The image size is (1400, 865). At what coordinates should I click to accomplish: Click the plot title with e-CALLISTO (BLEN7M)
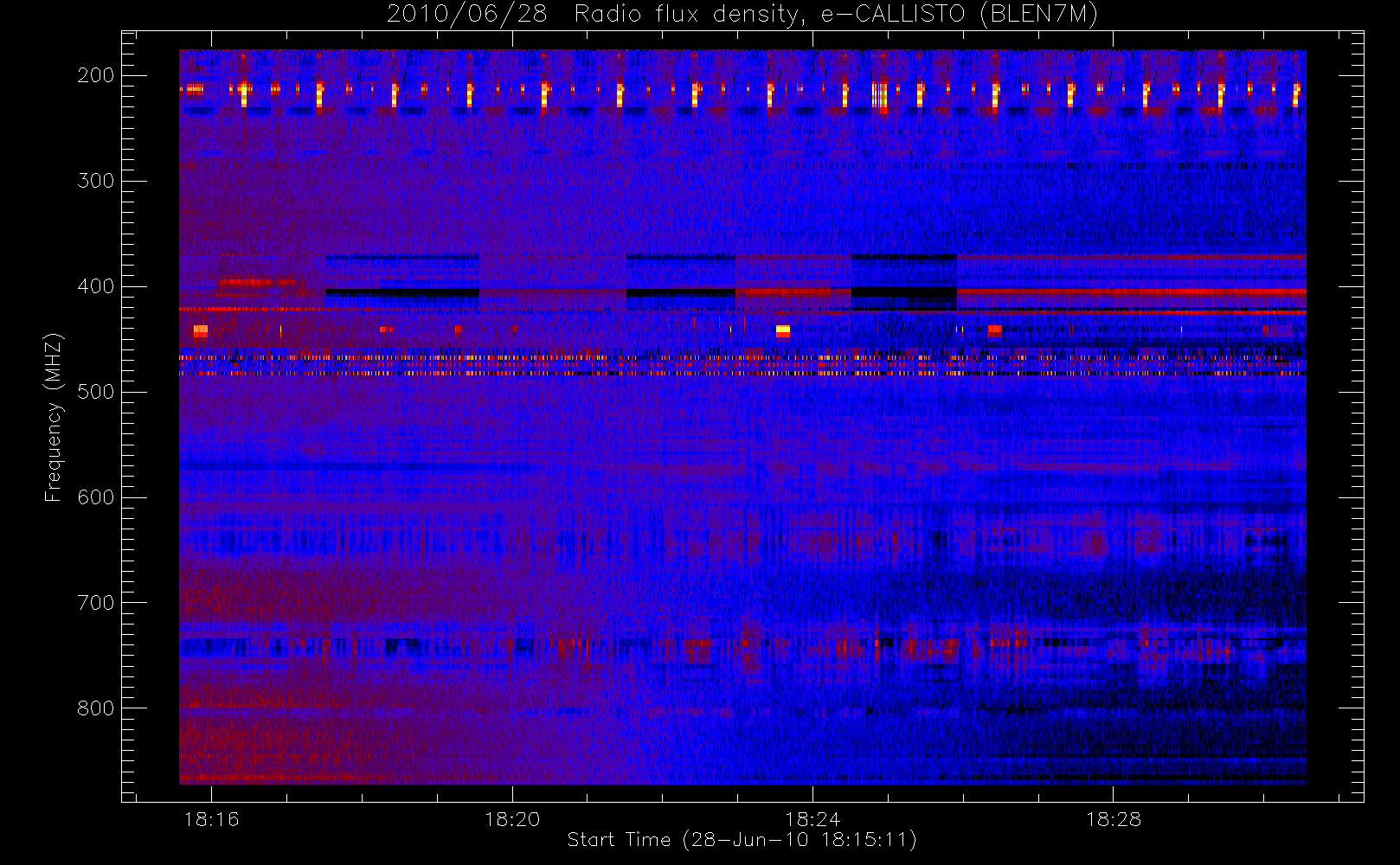coord(742,14)
